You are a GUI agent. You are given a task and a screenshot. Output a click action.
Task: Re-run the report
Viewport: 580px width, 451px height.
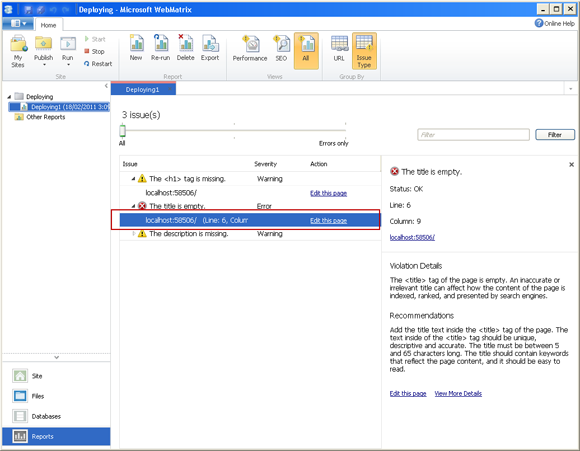tap(161, 48)
